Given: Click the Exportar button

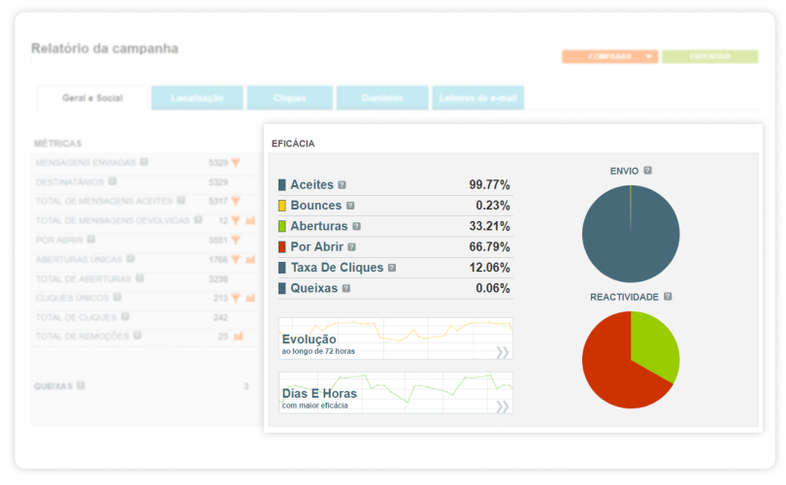Looking at the screenshot, I should (x=710, y=57).
